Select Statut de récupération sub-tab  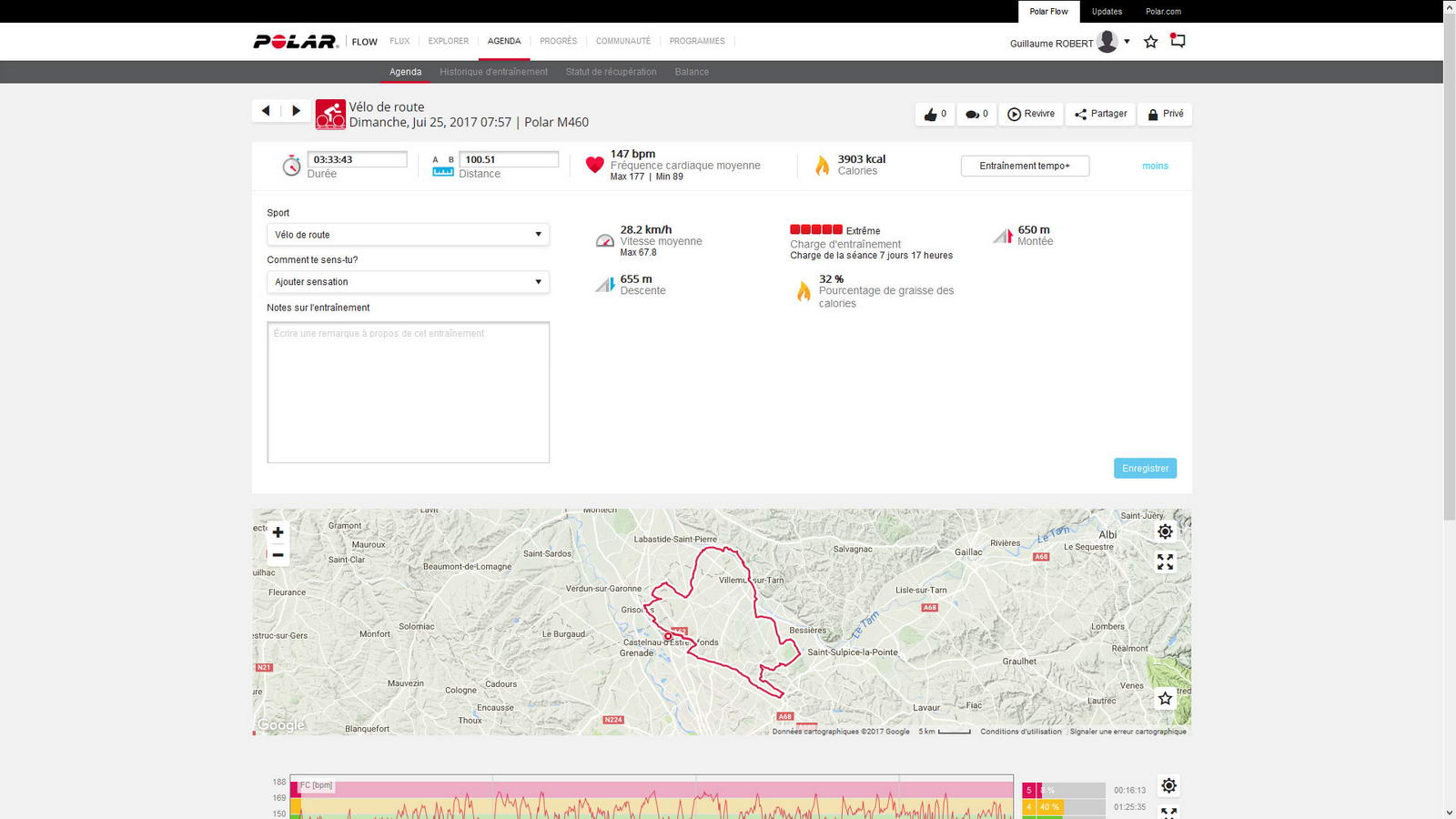611,72
